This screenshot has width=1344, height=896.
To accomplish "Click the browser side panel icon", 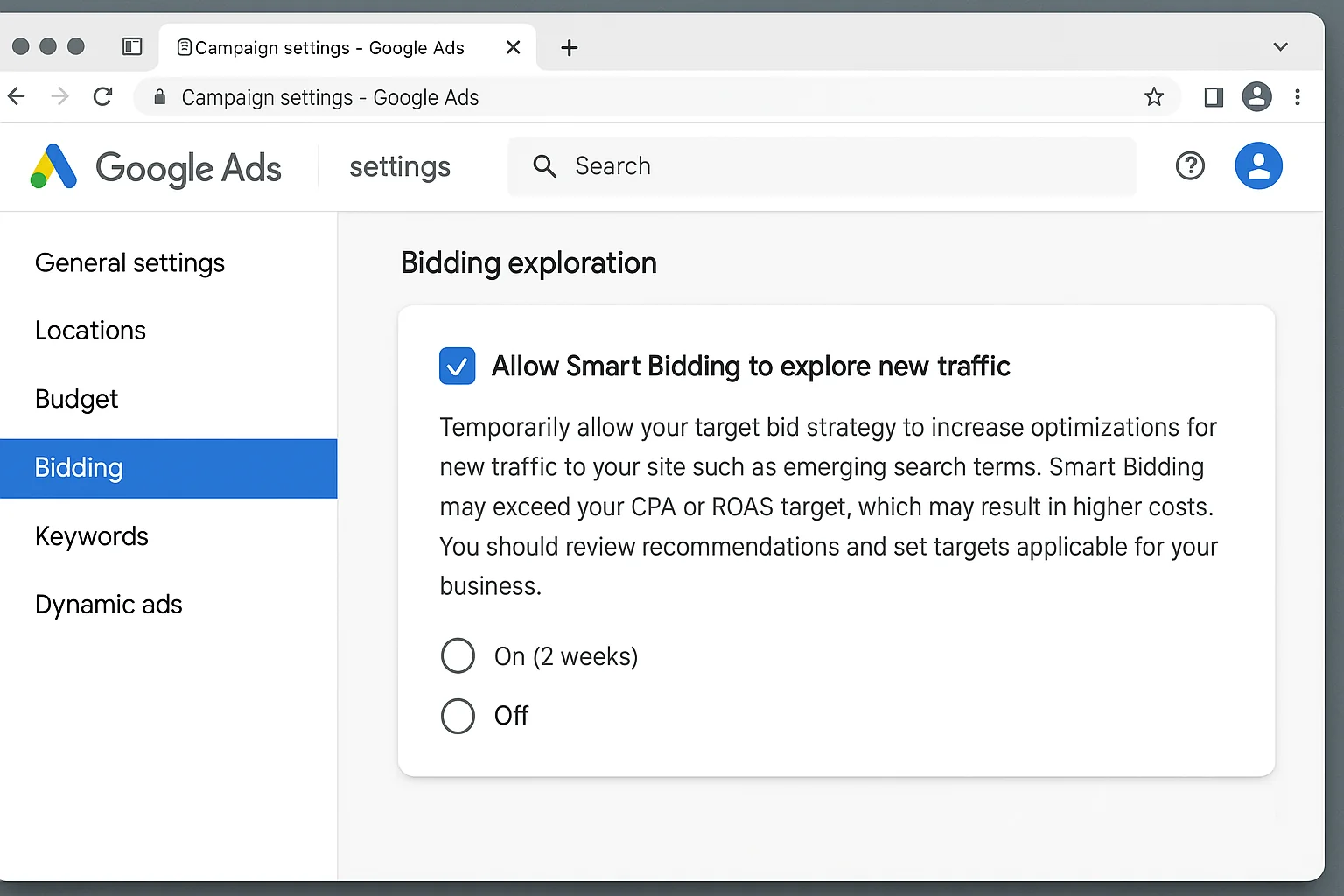I will pyautogui.click(x=1213, y=97).
